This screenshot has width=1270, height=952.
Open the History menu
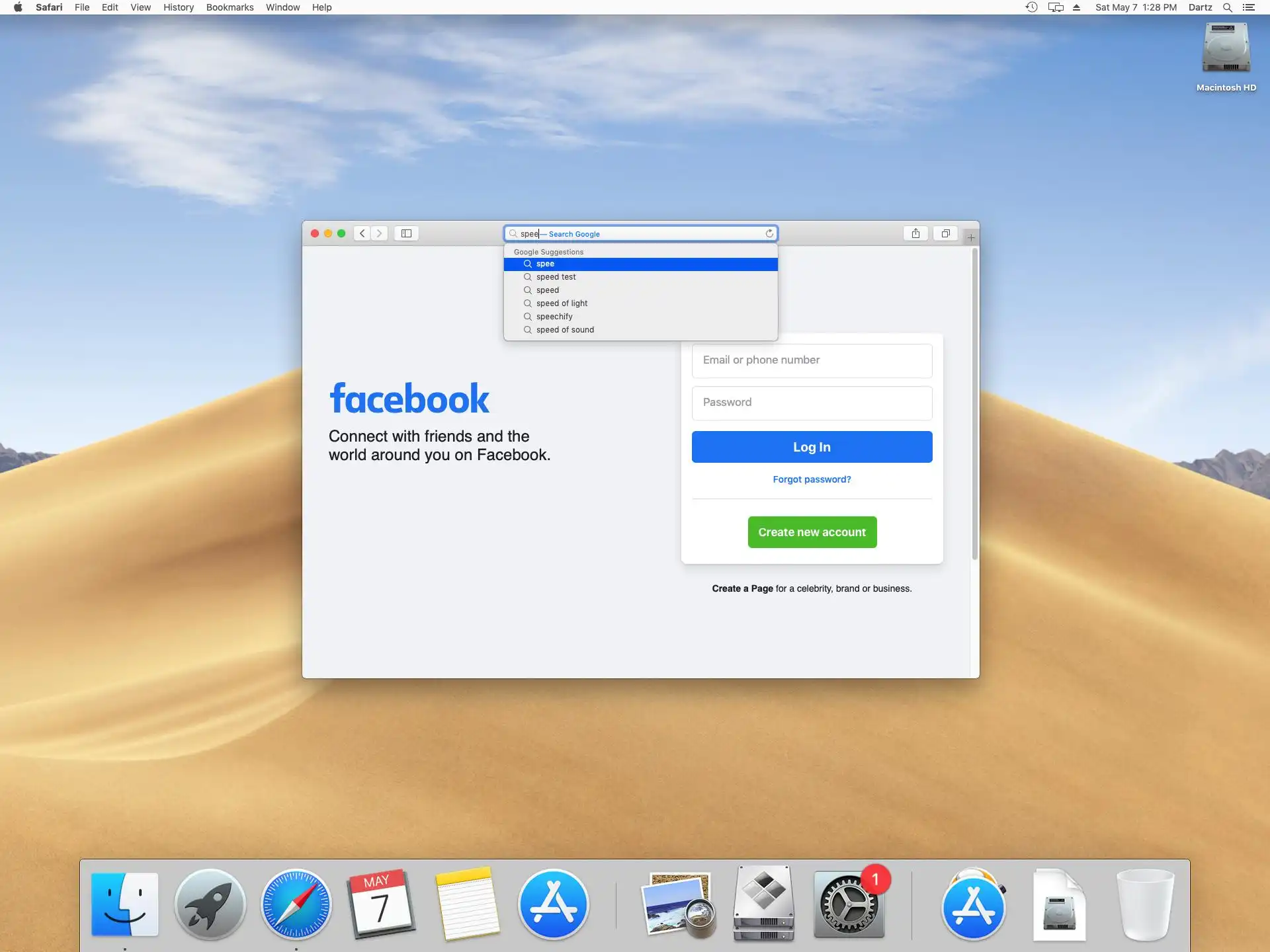tap(179, 7)
